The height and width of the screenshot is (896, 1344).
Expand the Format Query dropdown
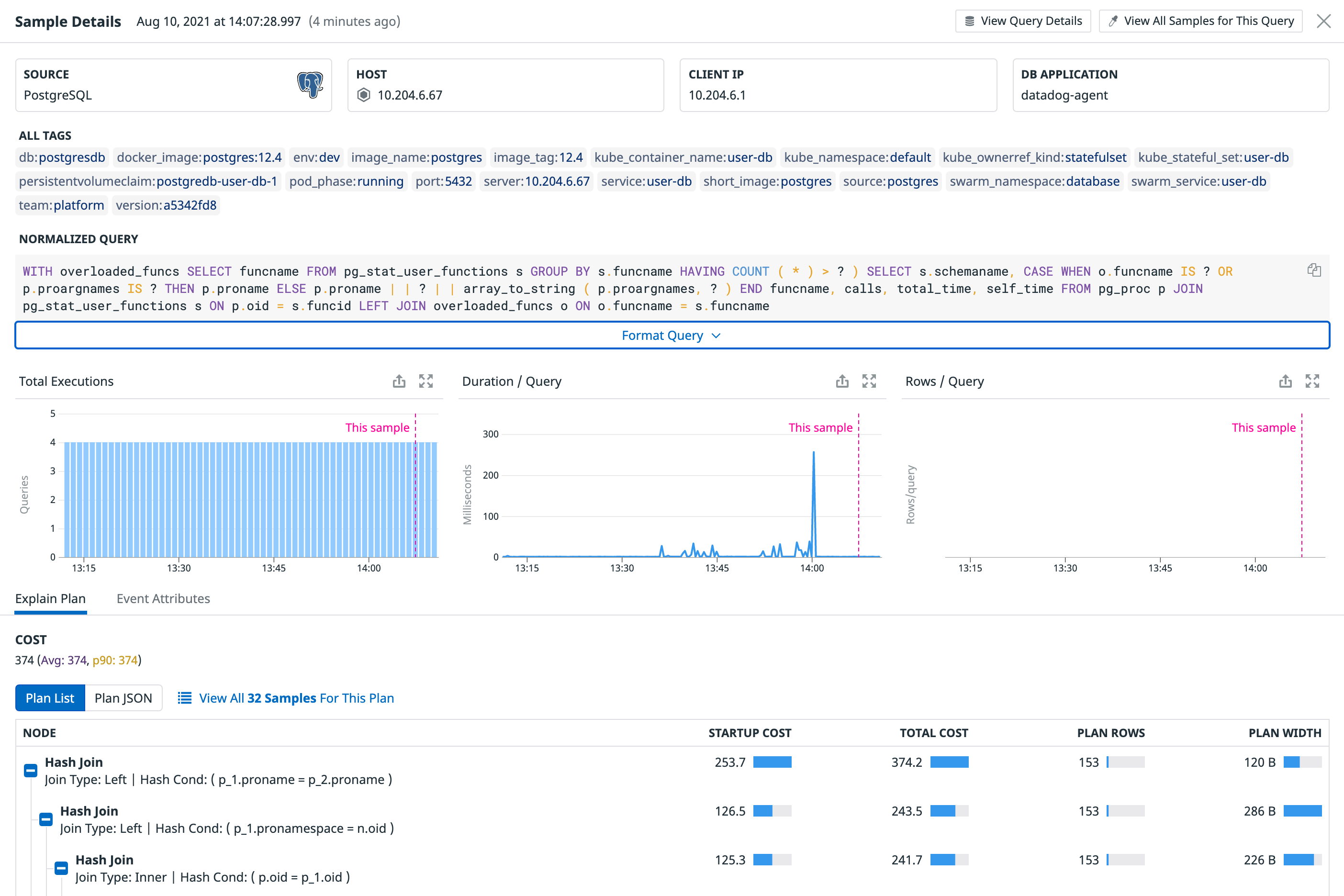672,336
